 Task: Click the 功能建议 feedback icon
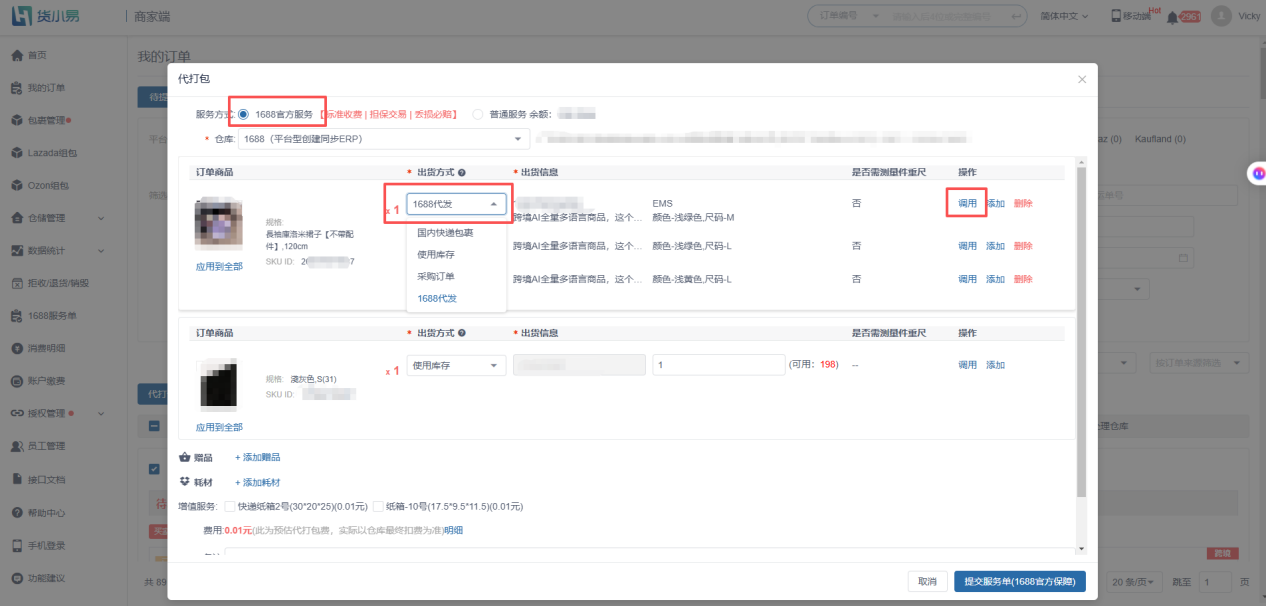coord(17,578)
